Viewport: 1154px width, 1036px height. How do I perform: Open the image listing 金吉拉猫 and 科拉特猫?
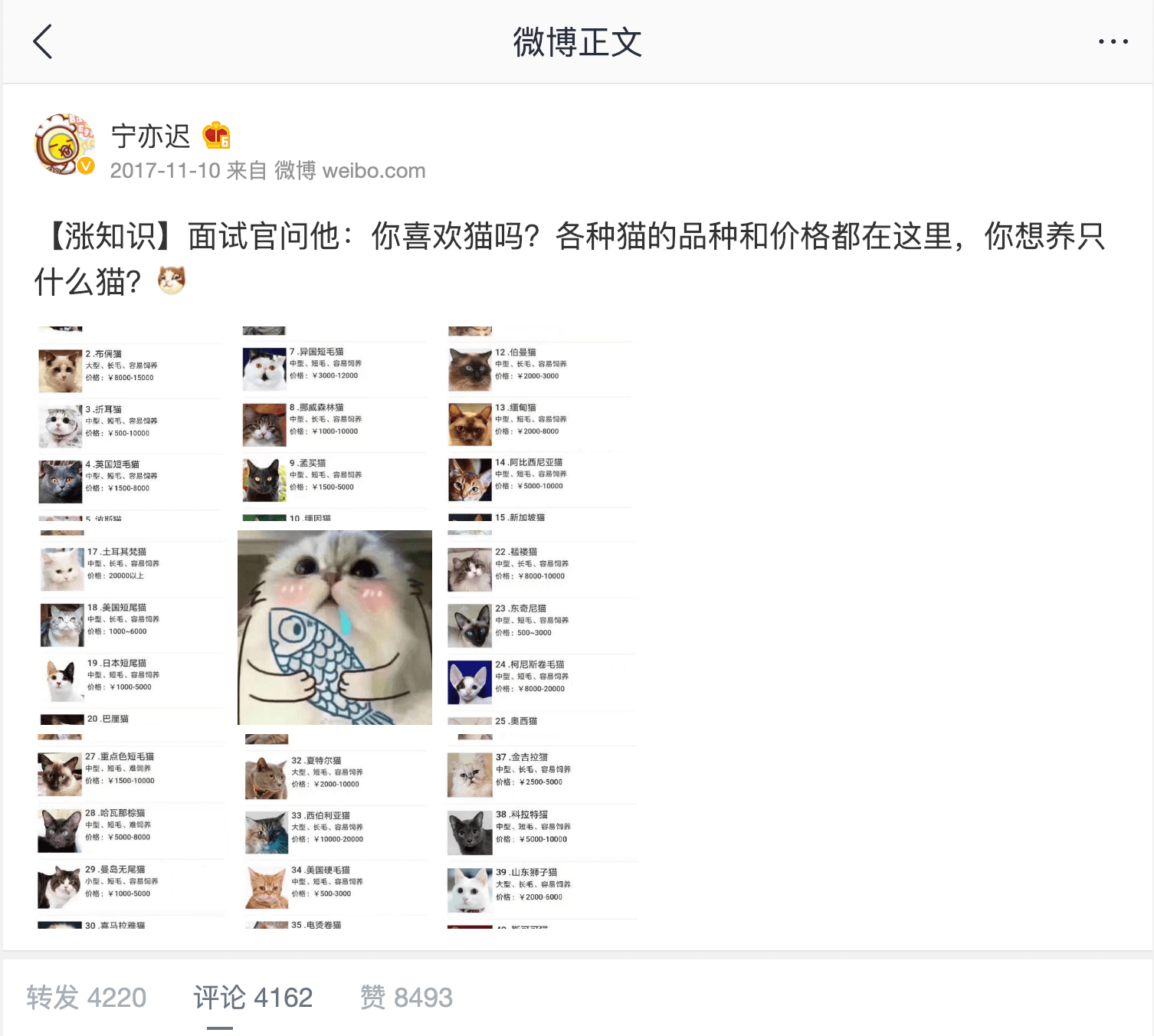click(540, 831)
